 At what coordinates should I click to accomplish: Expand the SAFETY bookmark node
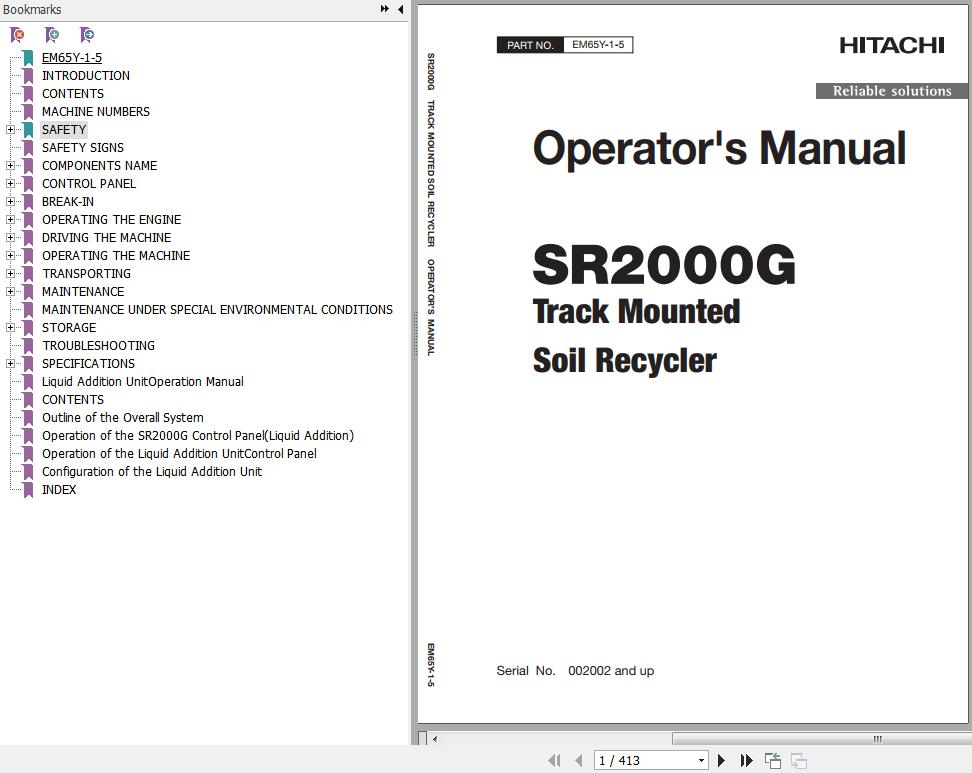point(10,130)
